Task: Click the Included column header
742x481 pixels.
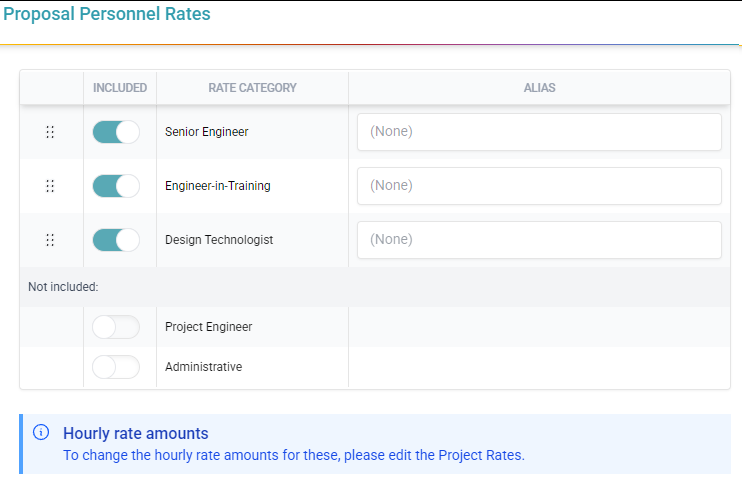Action: point(120,88)
